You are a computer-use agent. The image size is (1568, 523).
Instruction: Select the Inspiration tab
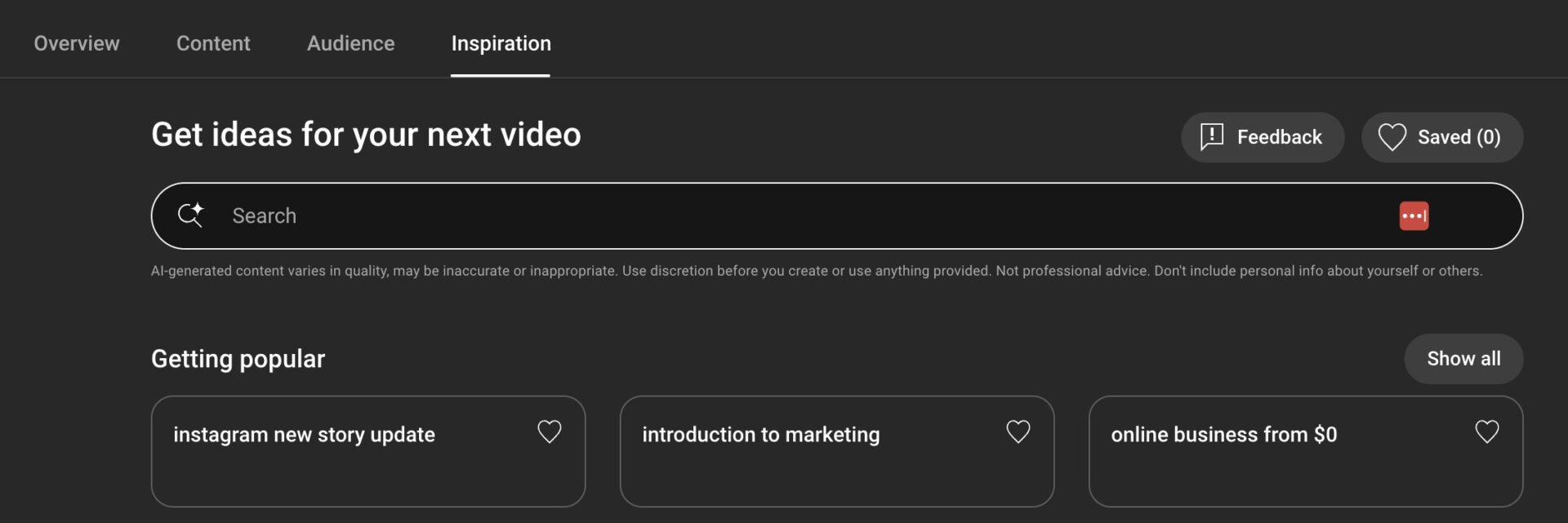(x=501, y=43)
